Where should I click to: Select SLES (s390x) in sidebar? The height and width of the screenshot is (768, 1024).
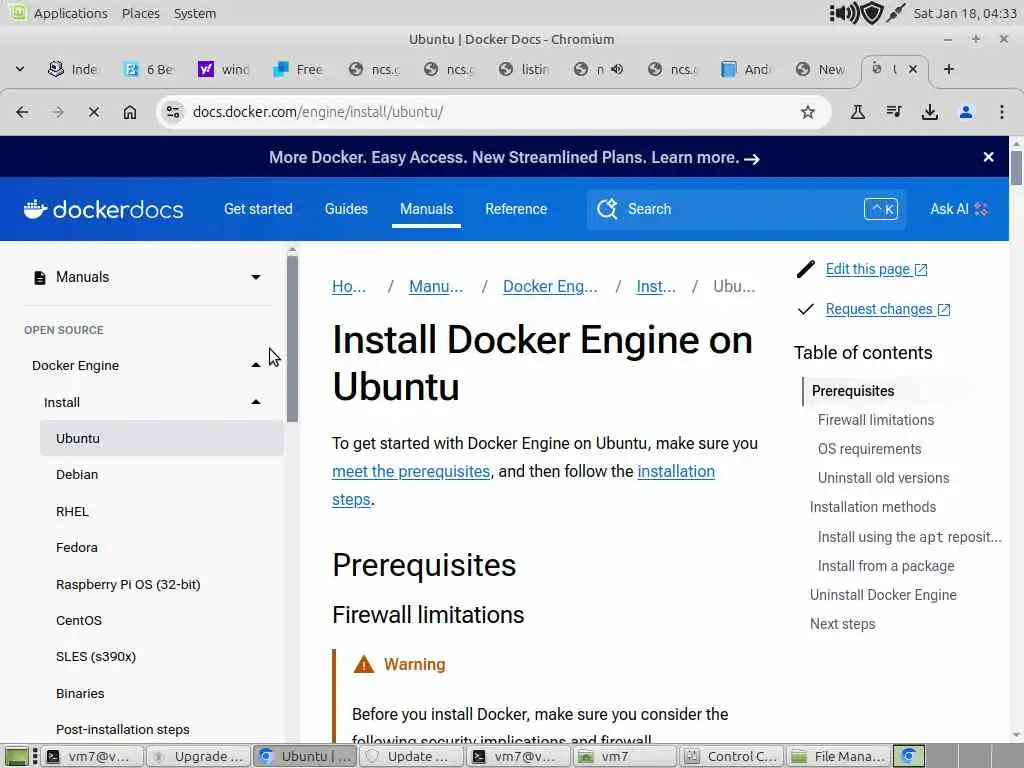click(x=96, y=656)
